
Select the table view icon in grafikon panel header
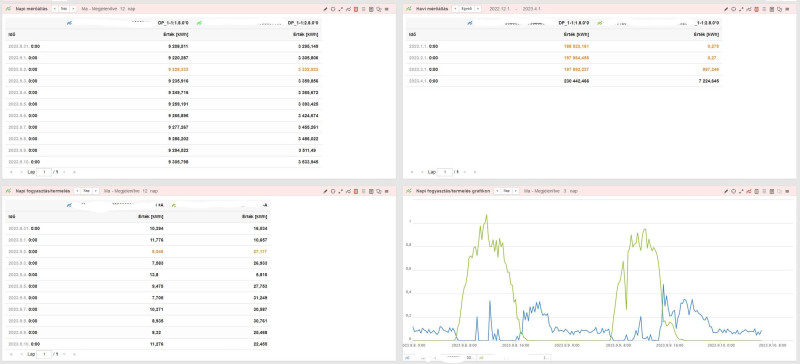tap(757, 191)
